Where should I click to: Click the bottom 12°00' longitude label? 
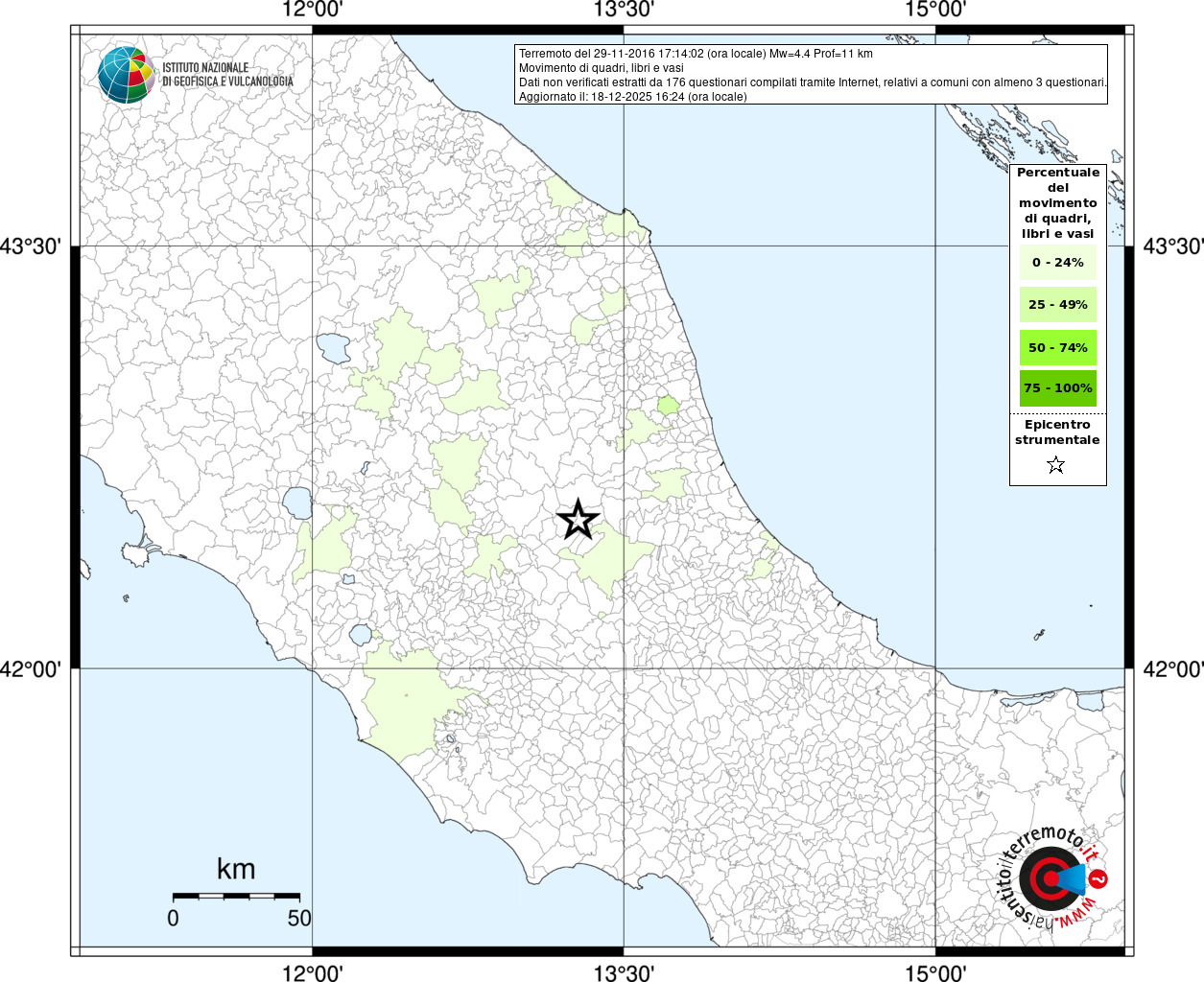point(313,972)
